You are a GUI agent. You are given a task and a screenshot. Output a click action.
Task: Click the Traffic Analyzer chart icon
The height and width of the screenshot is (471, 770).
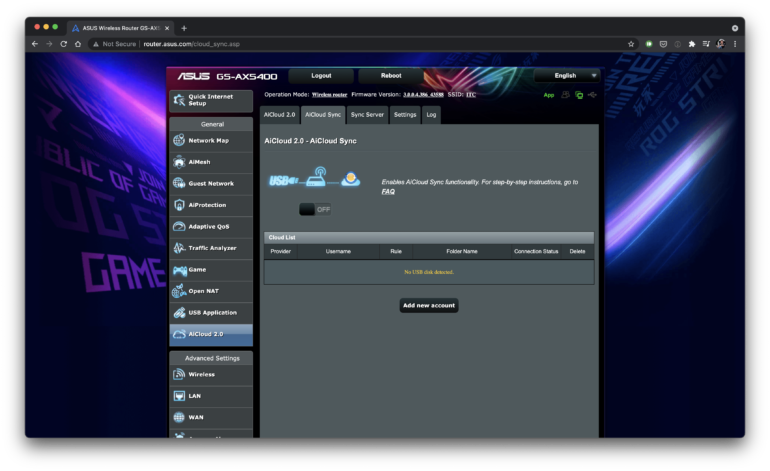pos(179,248)
